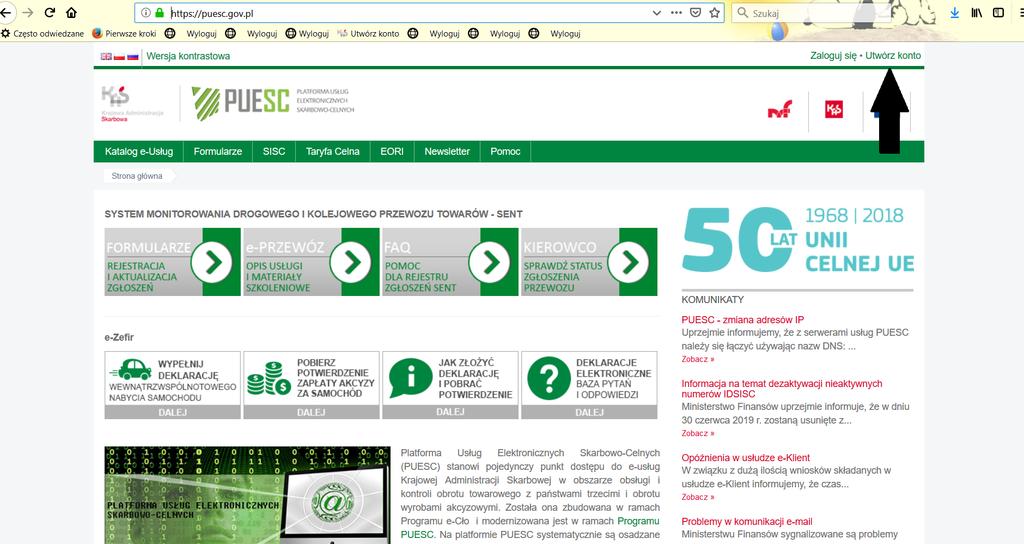Open the Pomoc menu item
1024x544 pixels.
505,152
